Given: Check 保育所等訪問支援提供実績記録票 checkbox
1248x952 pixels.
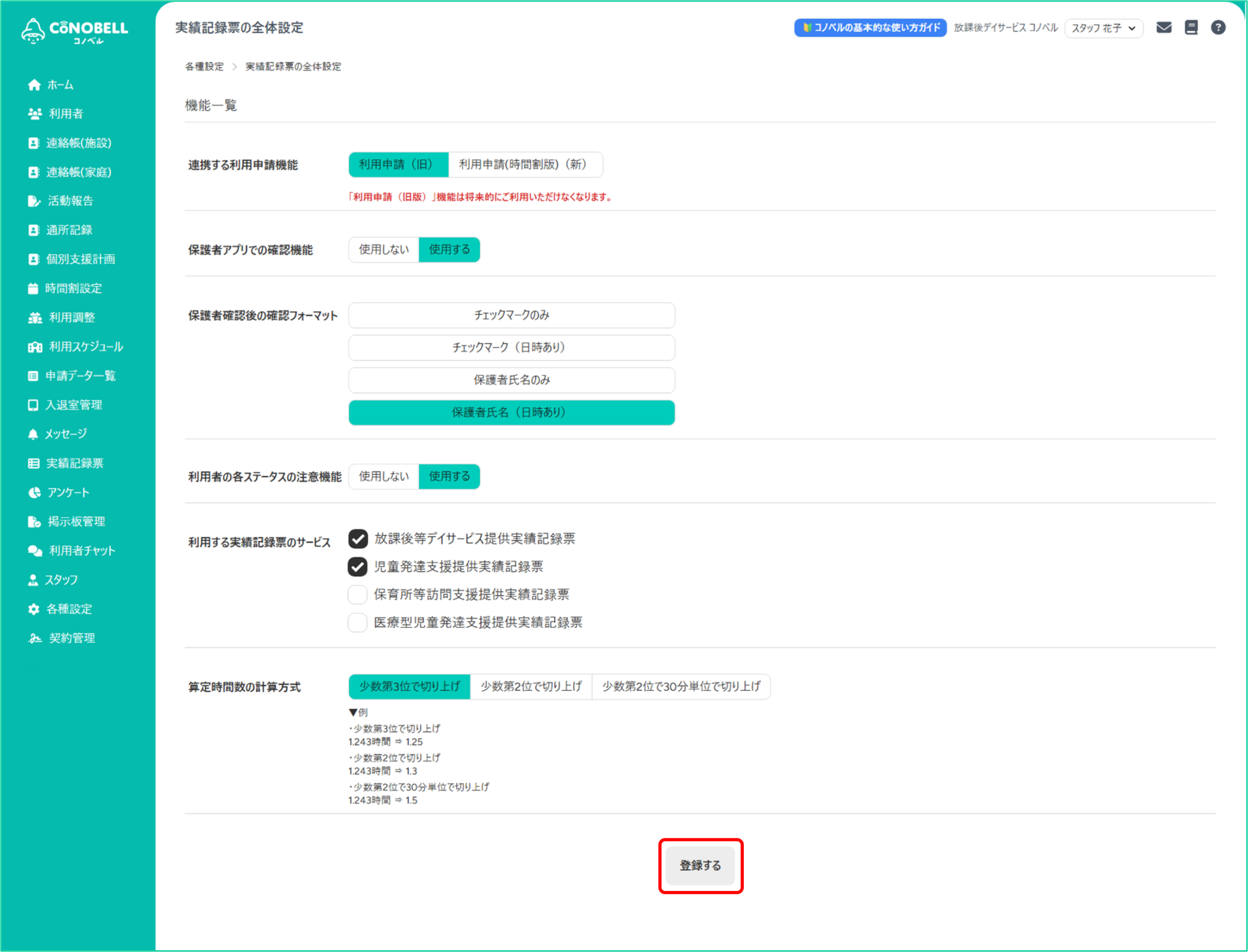Looking at the screenshot, I should click(x=358, y=594).
